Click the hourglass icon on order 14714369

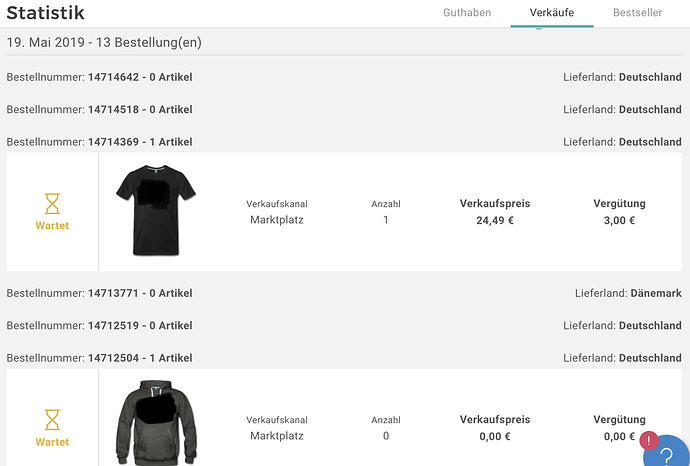click(x=52, y=204)
